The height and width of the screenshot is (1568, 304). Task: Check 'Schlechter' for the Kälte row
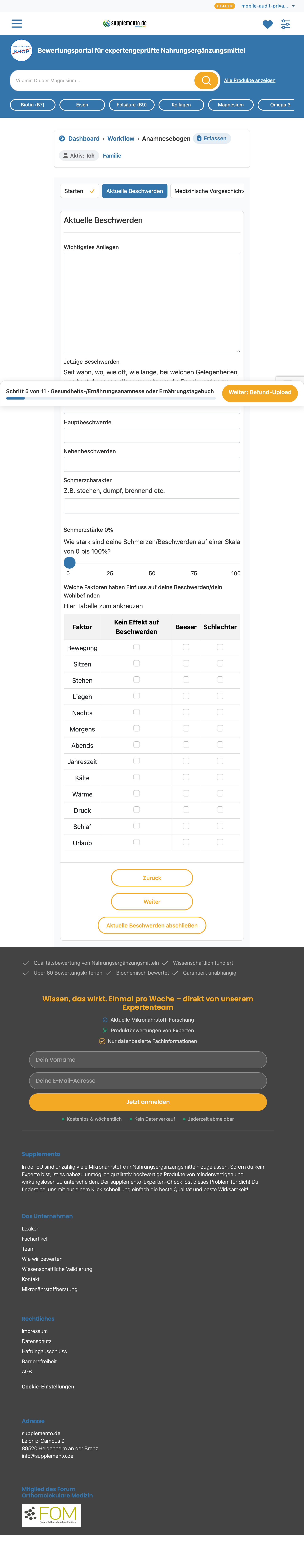click(x=220, y=777)
